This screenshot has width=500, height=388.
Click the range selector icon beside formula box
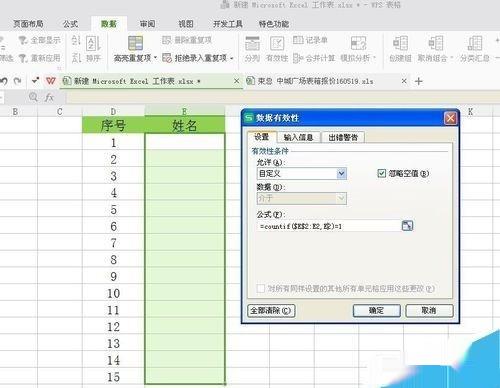tap(407, 226)
